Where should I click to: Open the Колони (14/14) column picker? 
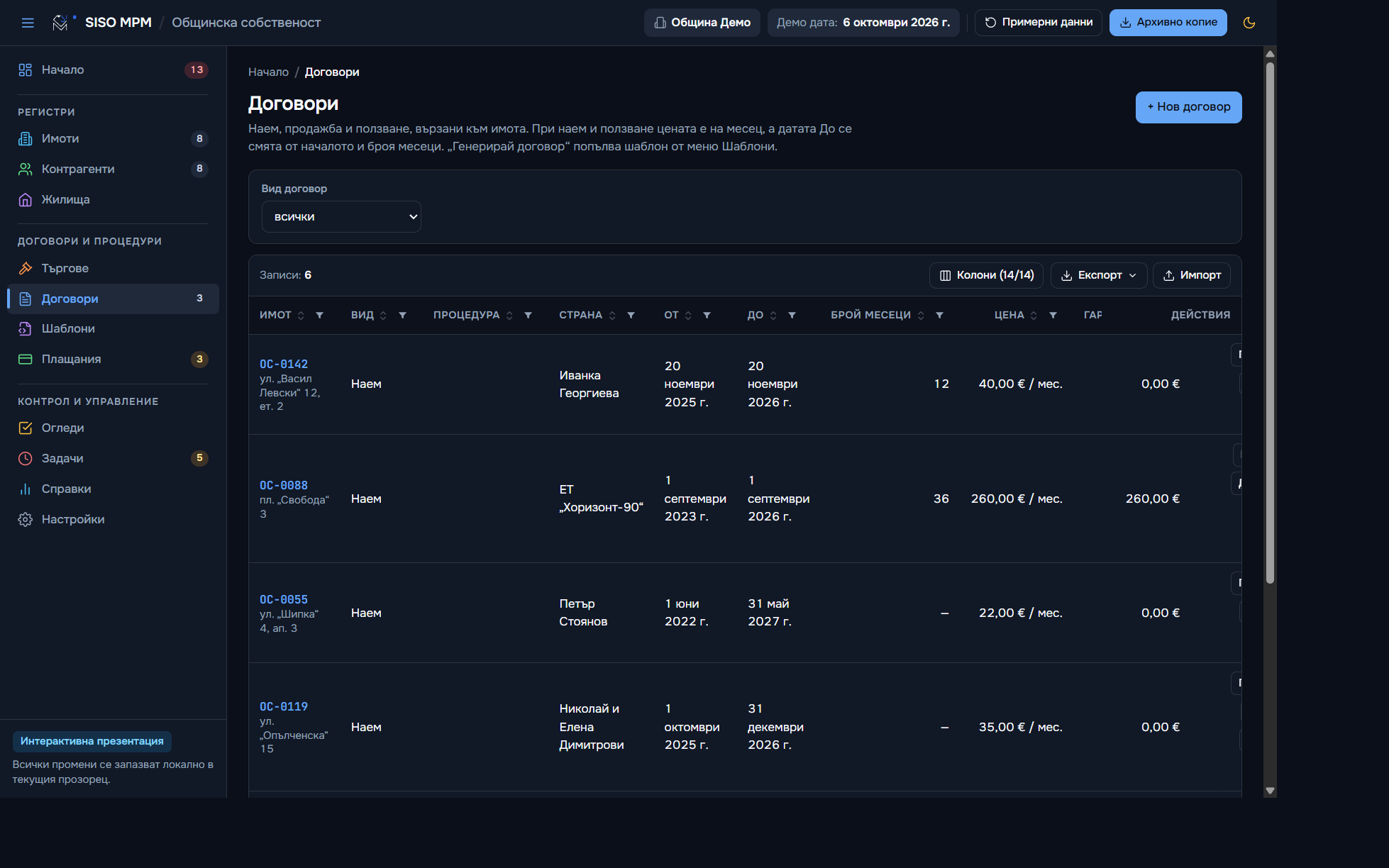[x=986, y=275]
